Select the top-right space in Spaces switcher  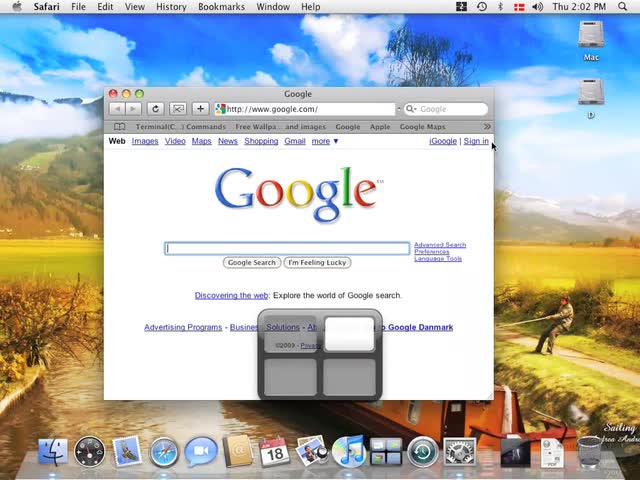349,334
